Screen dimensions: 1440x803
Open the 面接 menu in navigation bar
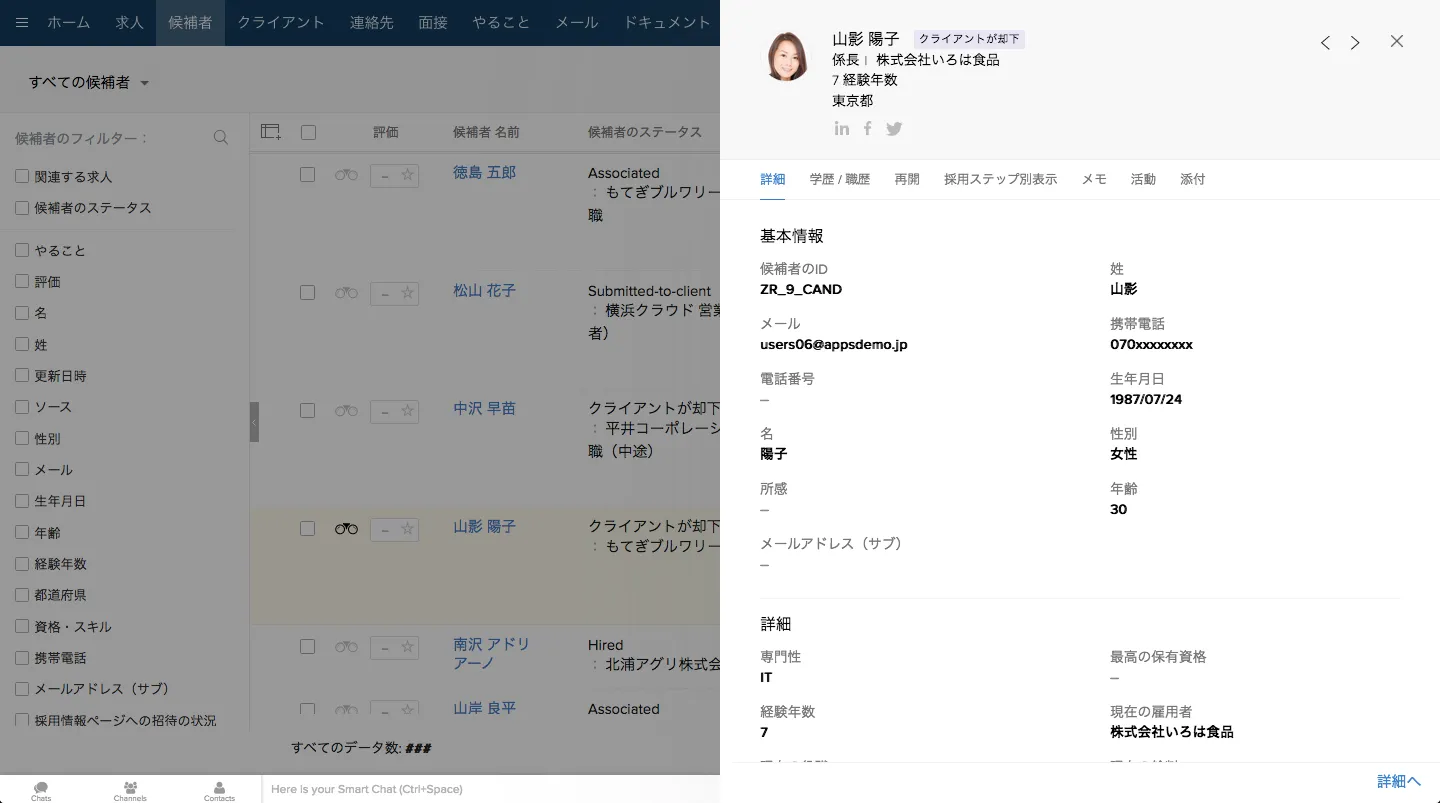(433, 23)
